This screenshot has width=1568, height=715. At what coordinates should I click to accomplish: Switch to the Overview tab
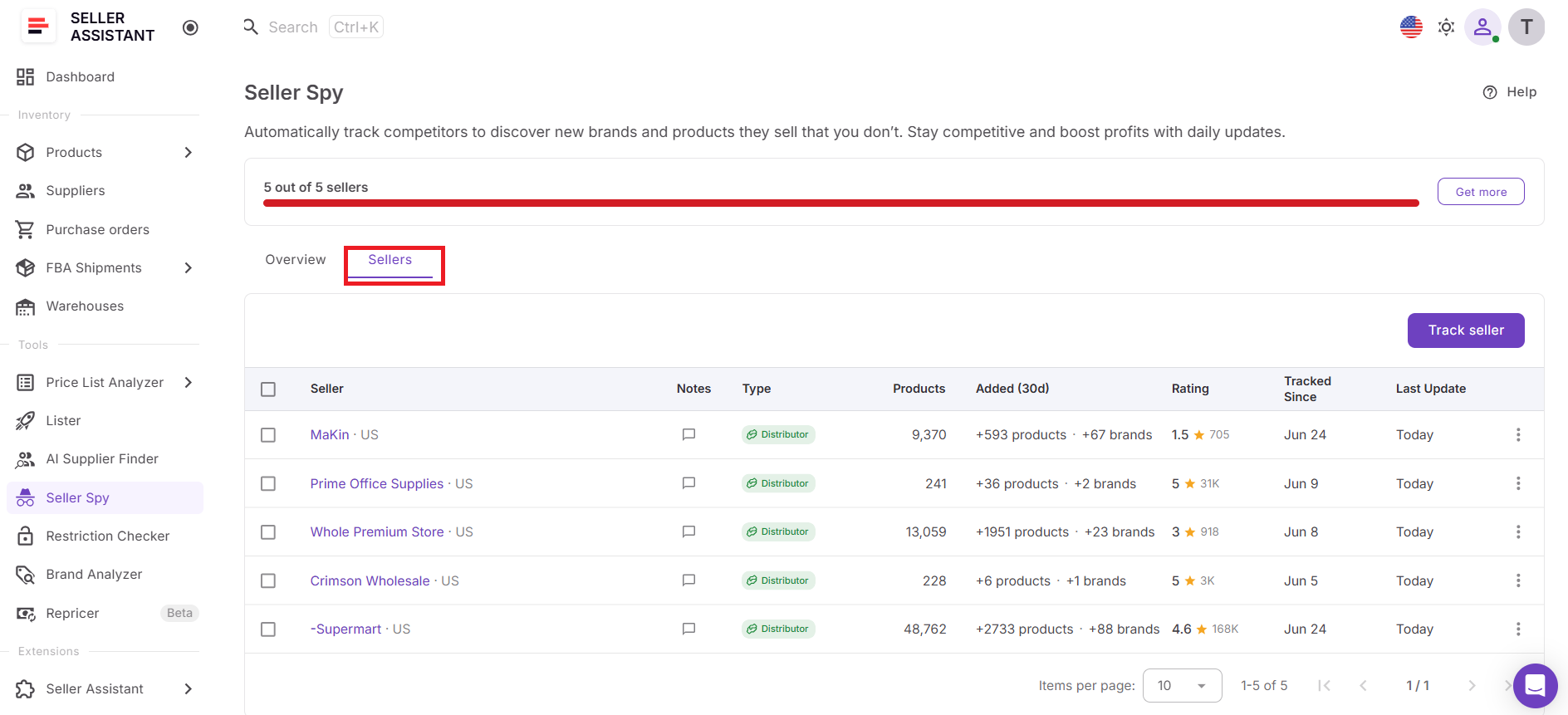click(296, 260)
